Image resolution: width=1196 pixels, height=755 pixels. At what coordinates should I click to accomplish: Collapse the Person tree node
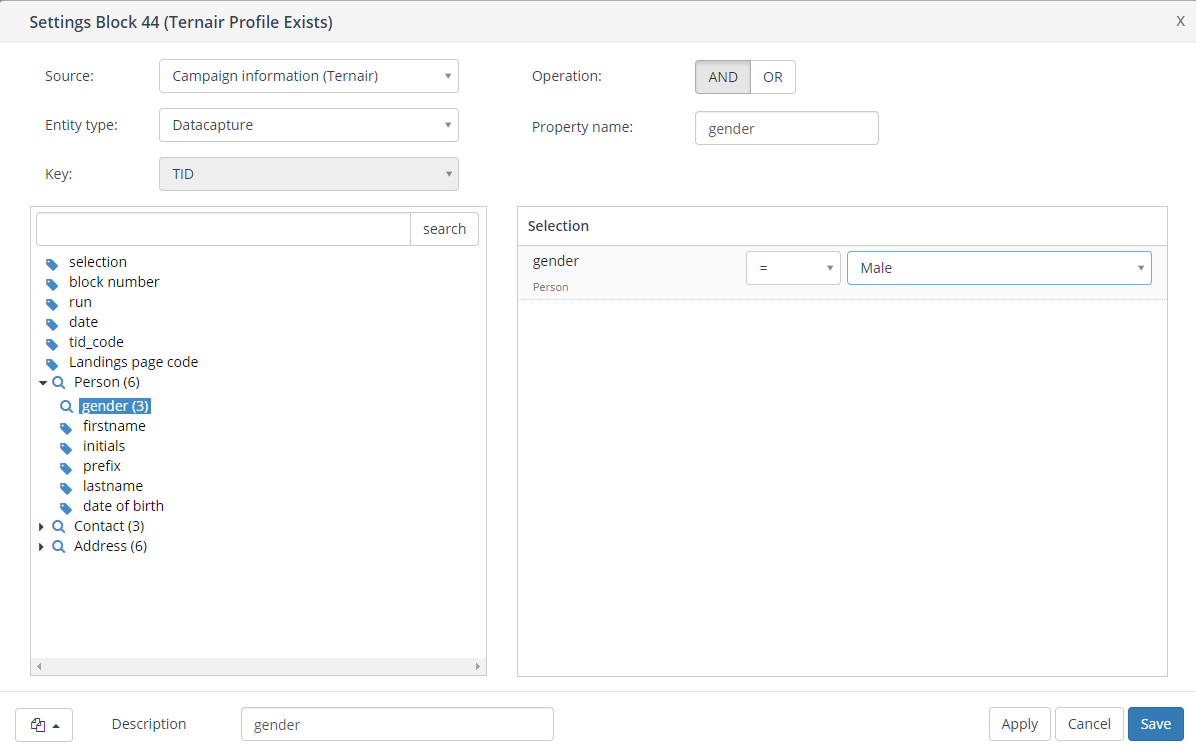pos(43,383)
